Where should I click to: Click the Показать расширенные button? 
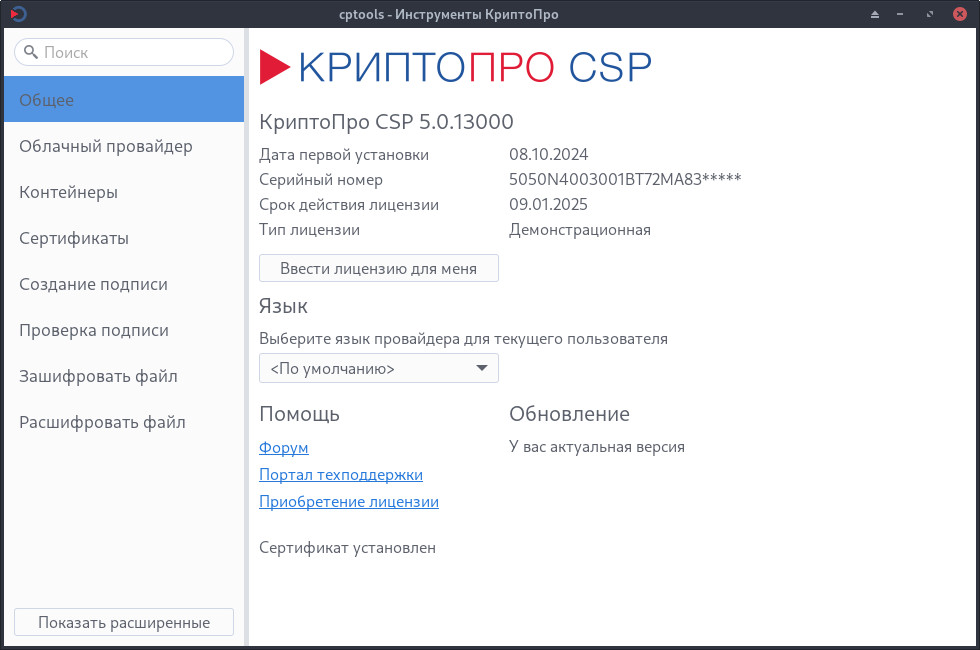coord(124,622)
